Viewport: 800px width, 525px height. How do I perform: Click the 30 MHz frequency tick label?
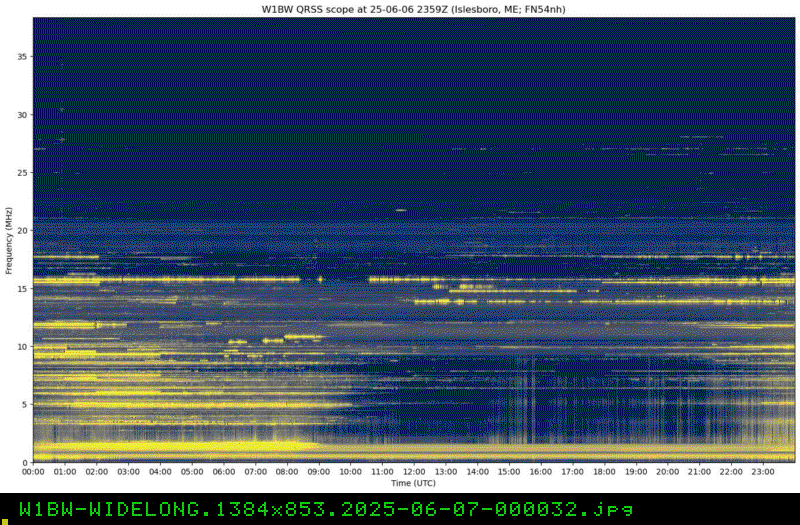click(x=22, y=115)
